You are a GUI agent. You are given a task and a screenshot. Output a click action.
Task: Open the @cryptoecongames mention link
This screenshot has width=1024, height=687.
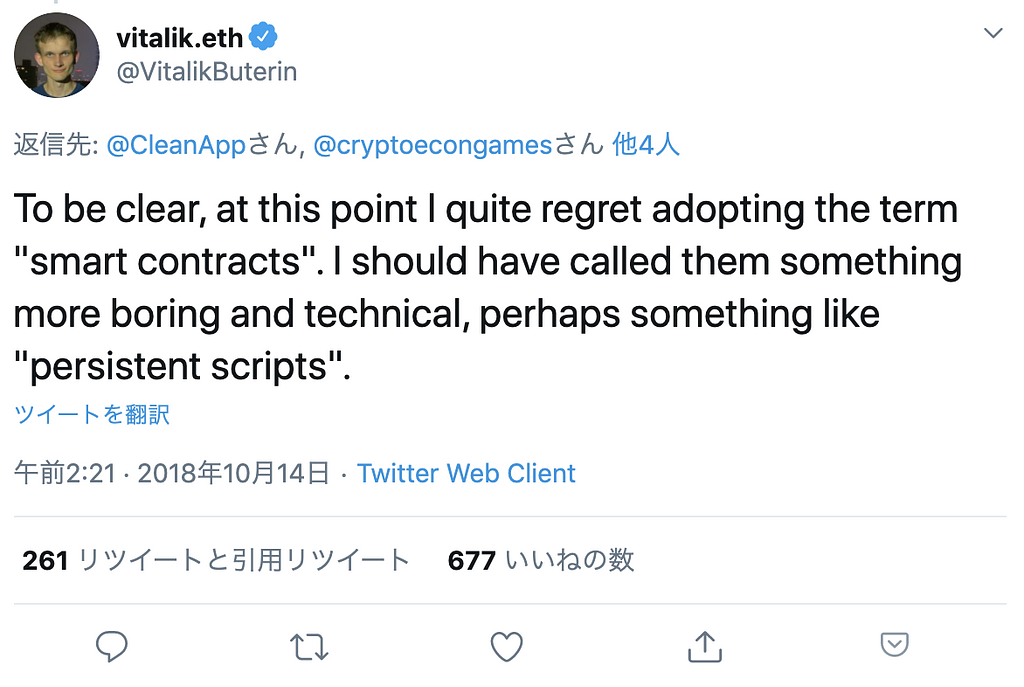(433, 145)
